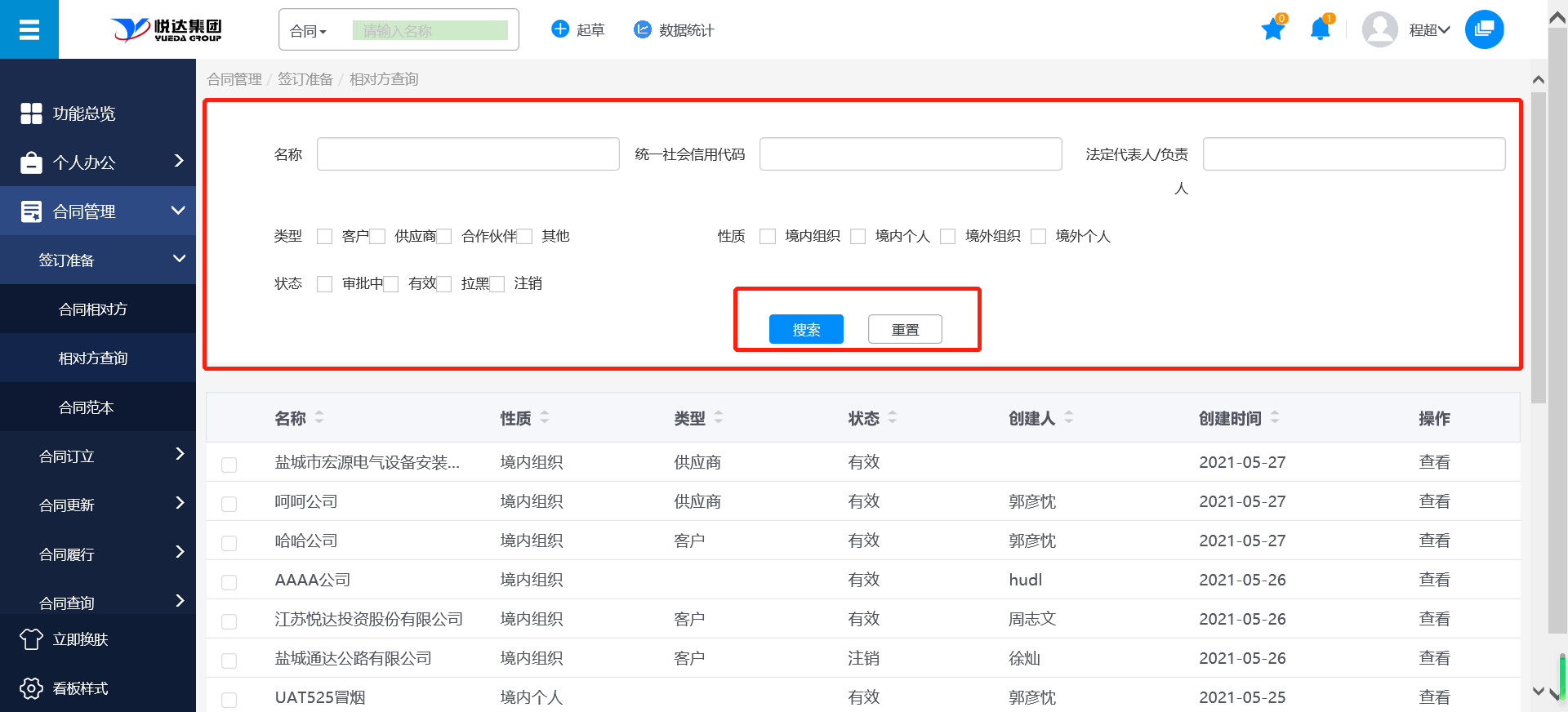
Task: Open the 数据统计 chart icon
Action: [643, 29]
